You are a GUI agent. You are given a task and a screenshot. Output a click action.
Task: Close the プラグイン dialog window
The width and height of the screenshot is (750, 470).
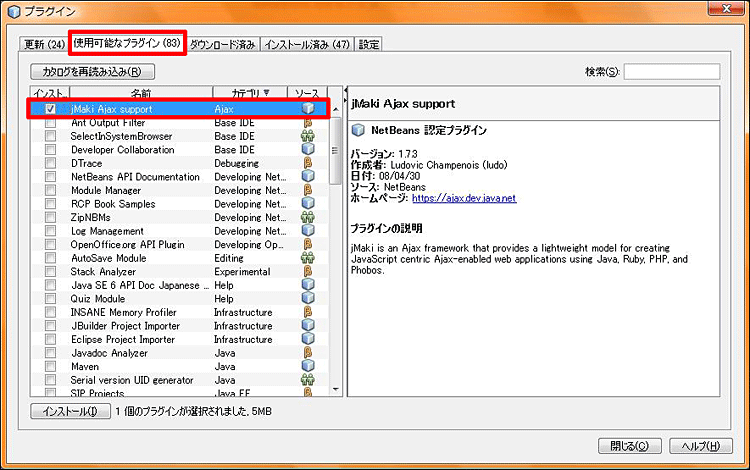tap(726, 8)
